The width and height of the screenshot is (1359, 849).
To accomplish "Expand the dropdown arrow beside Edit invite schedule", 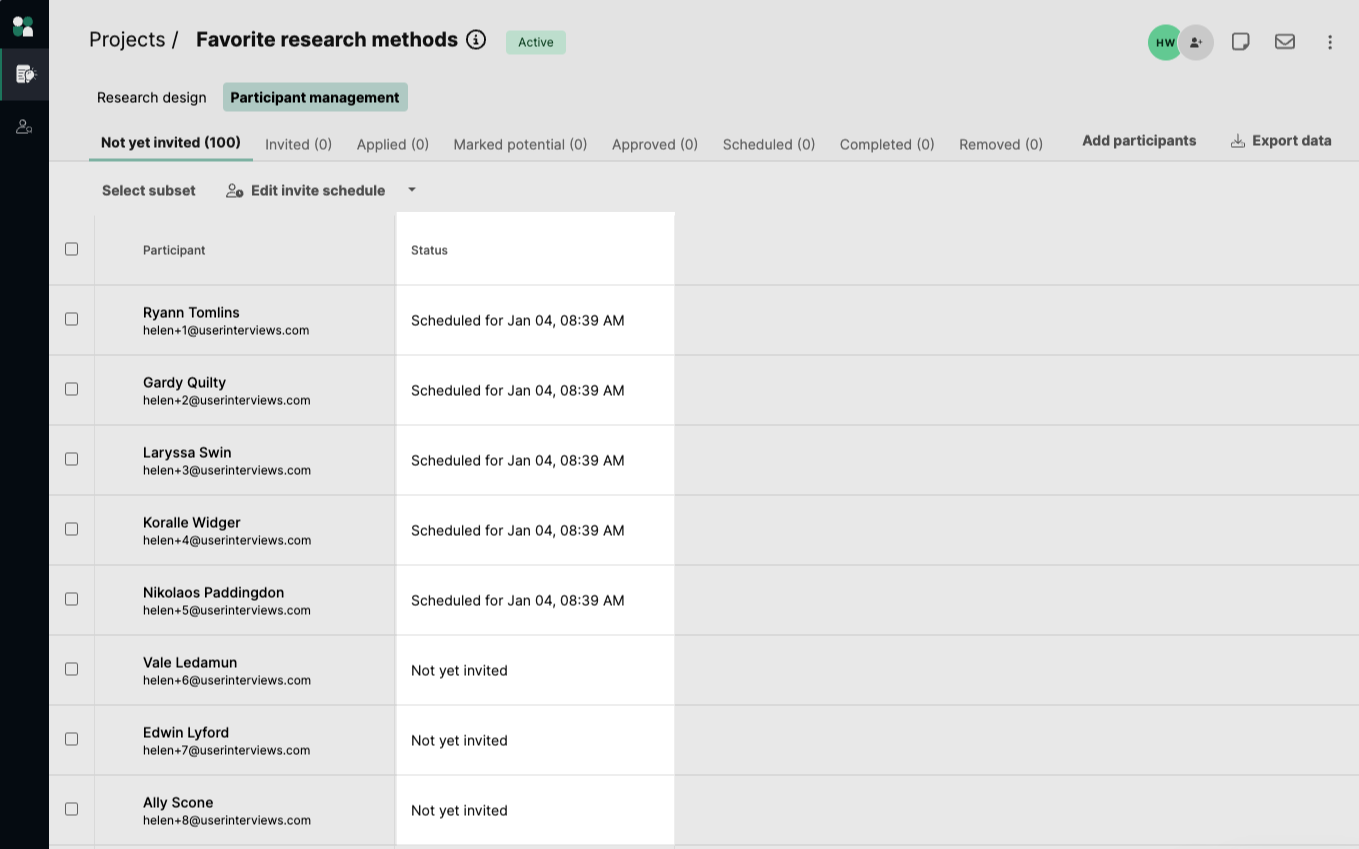I will (412, 190).
